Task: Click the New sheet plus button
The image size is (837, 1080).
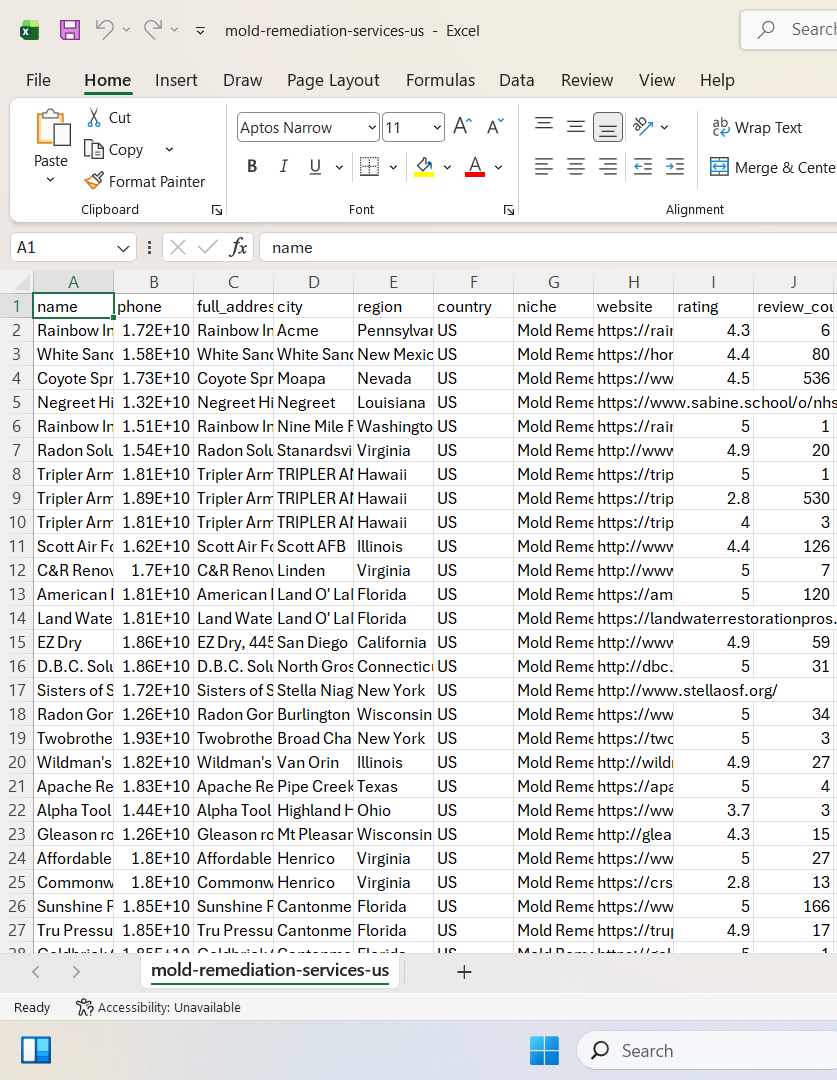Action: [464, 972]
